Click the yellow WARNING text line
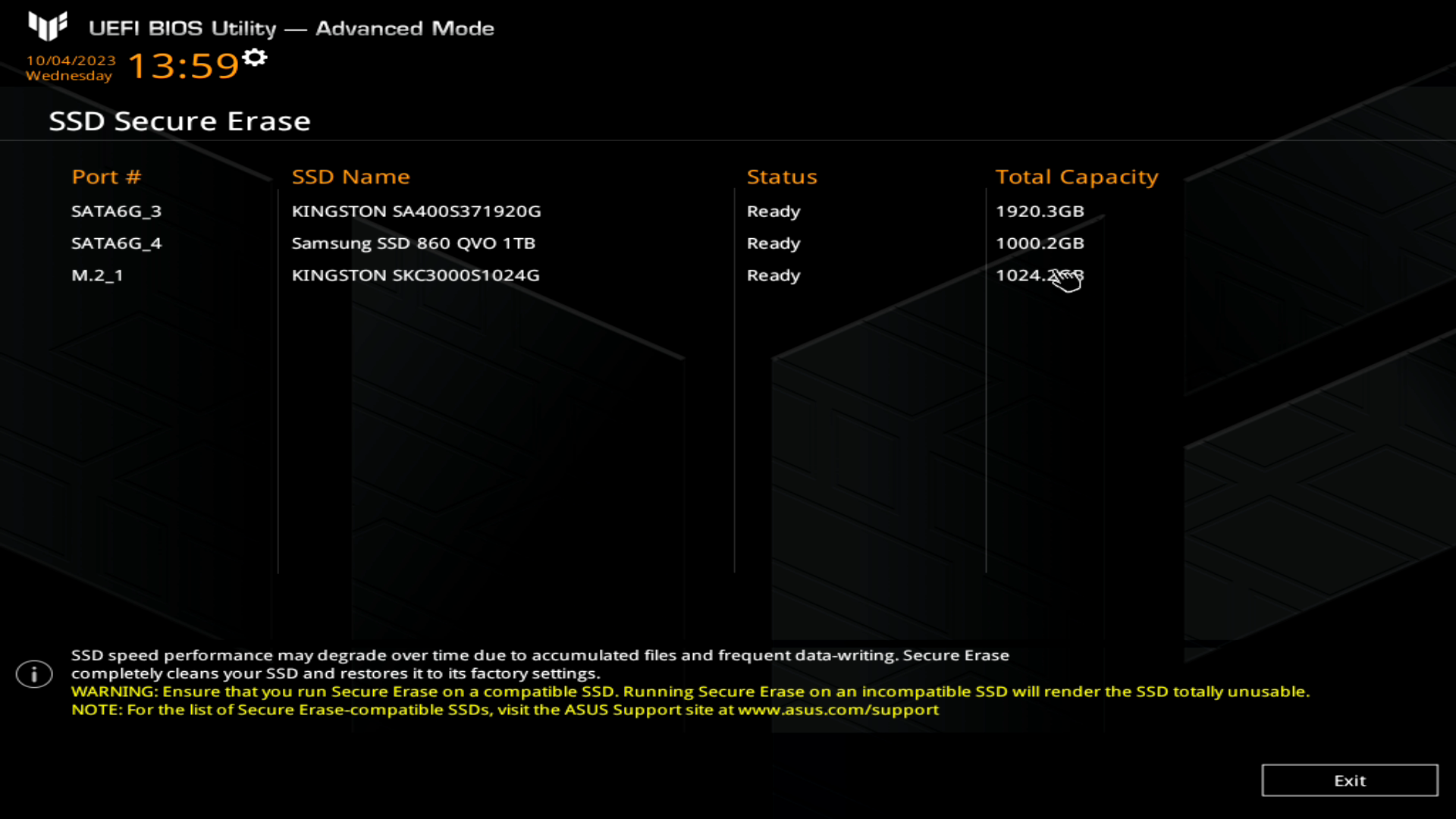 pyautogui.click(x=690, y=692)
